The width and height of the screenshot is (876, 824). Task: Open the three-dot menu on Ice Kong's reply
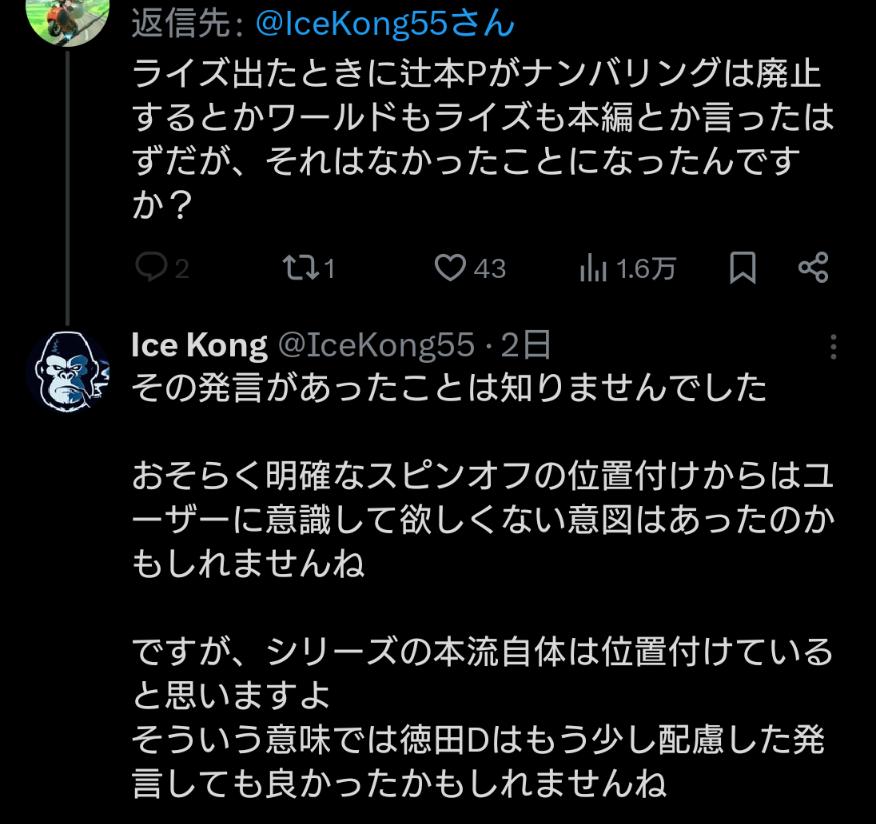click(x=833, y=347)
